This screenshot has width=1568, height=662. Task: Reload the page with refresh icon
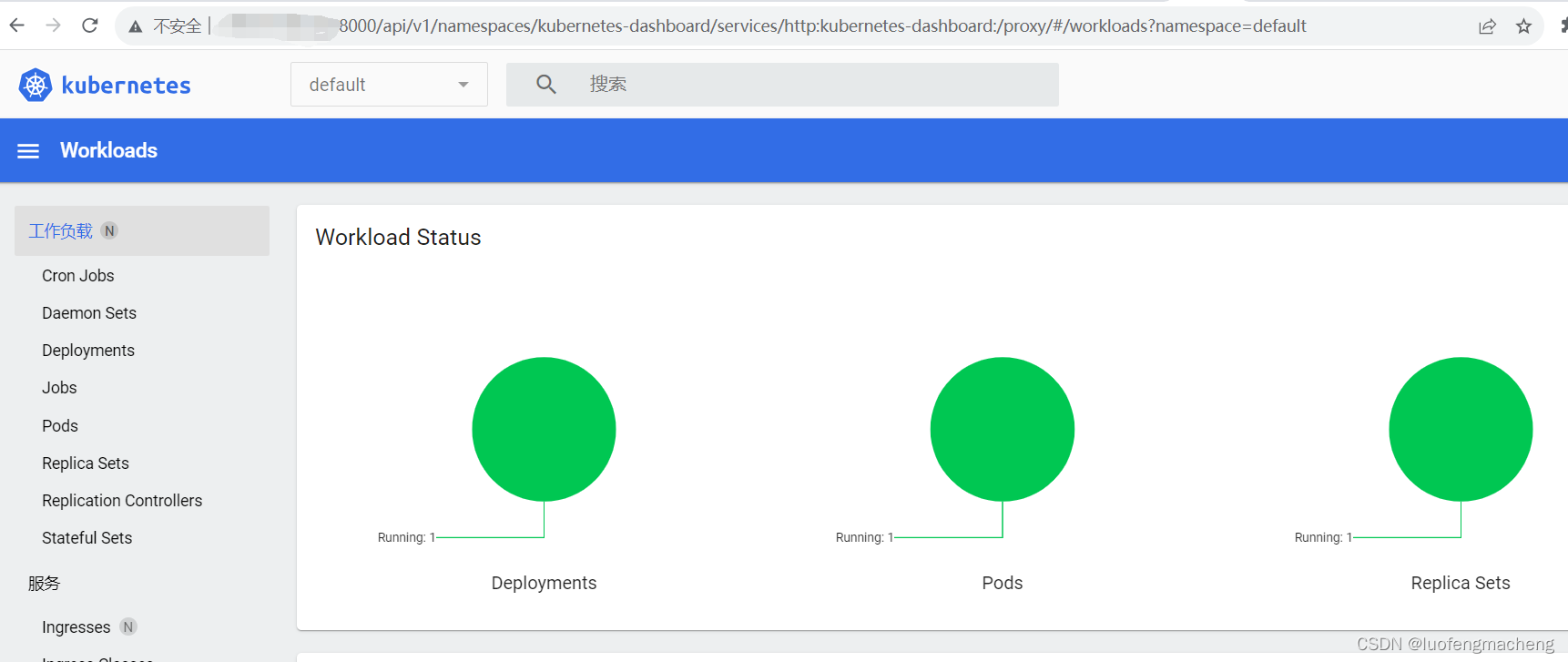click(x=89, y=25)
